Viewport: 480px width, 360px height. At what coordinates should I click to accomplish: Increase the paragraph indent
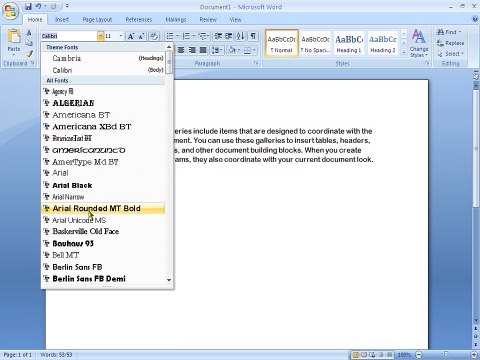point(229,36)
